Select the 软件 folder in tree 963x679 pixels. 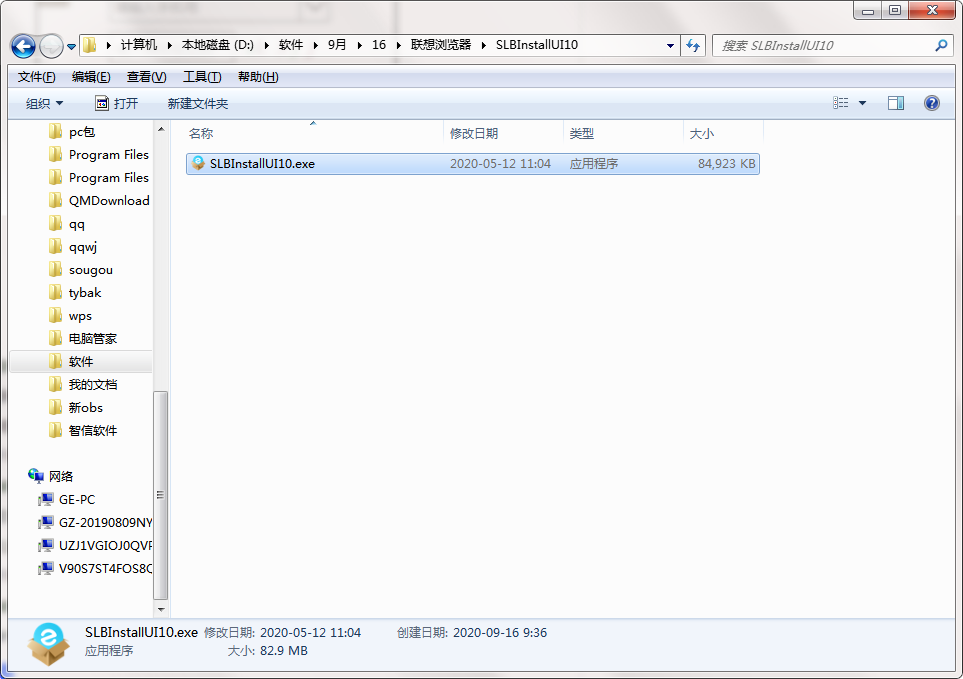coord(80,362)
